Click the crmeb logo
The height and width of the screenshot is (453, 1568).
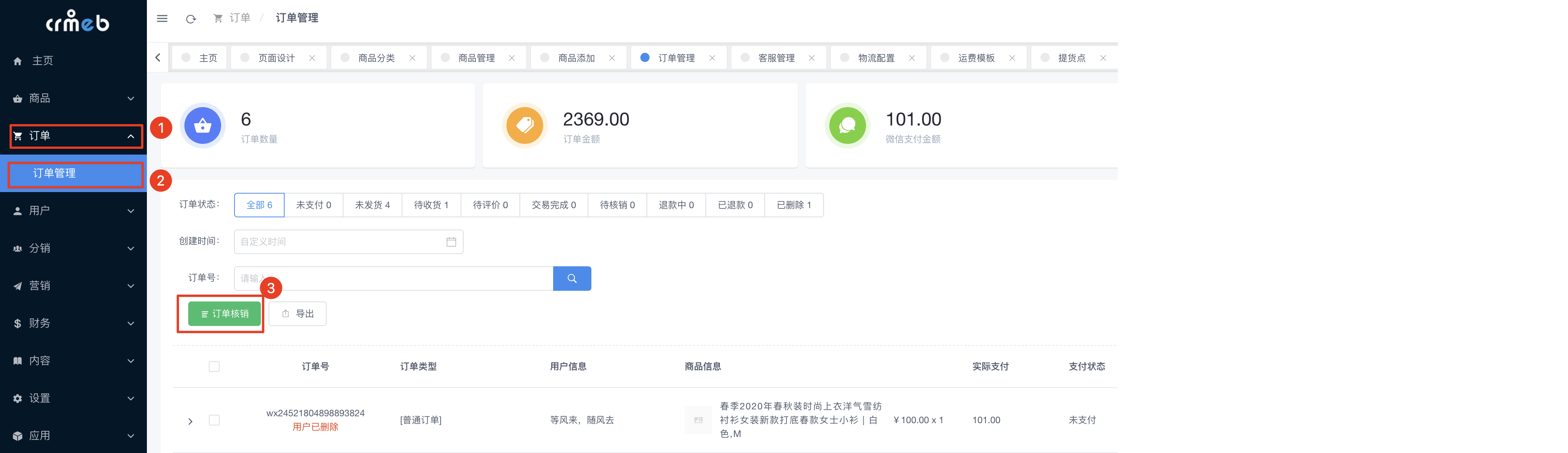(x=78, y=21)
